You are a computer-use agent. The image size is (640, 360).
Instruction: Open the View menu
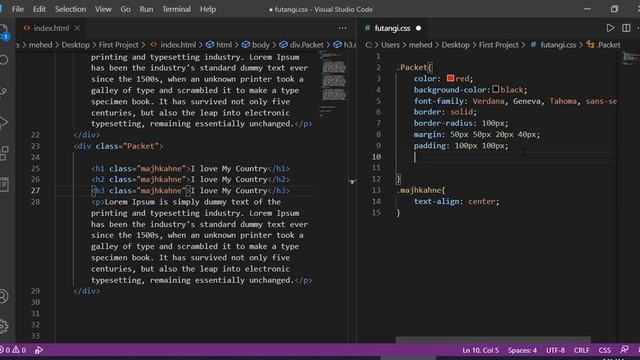click(x=103, y=9)
